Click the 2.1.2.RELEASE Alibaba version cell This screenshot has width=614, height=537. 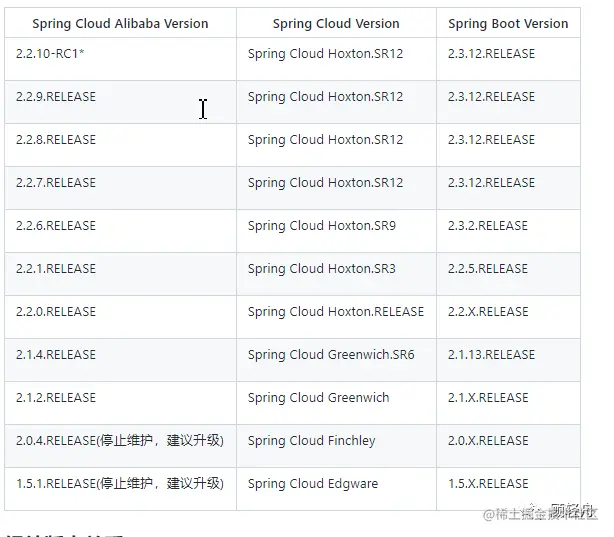[x=120, y=403]
